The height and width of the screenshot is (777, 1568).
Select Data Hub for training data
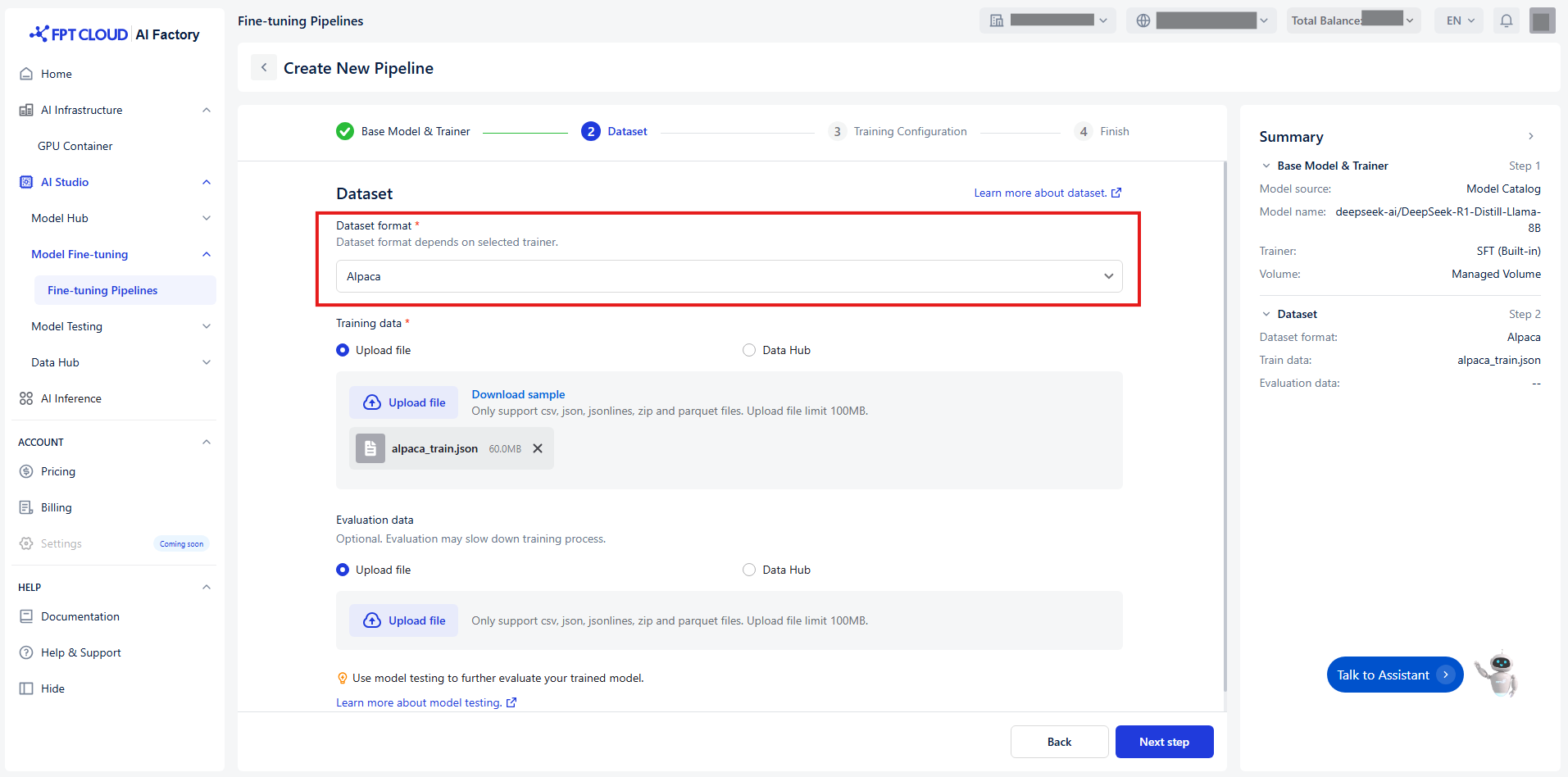pos(749,350)
